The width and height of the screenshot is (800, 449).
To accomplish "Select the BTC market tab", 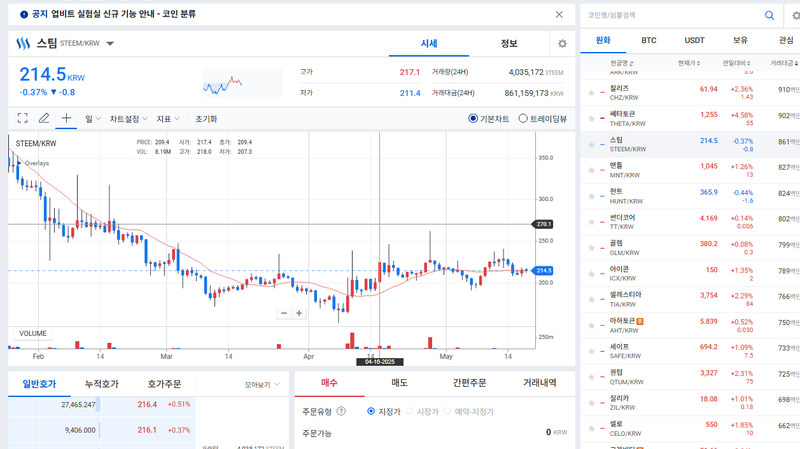I will tap(648, 40).
